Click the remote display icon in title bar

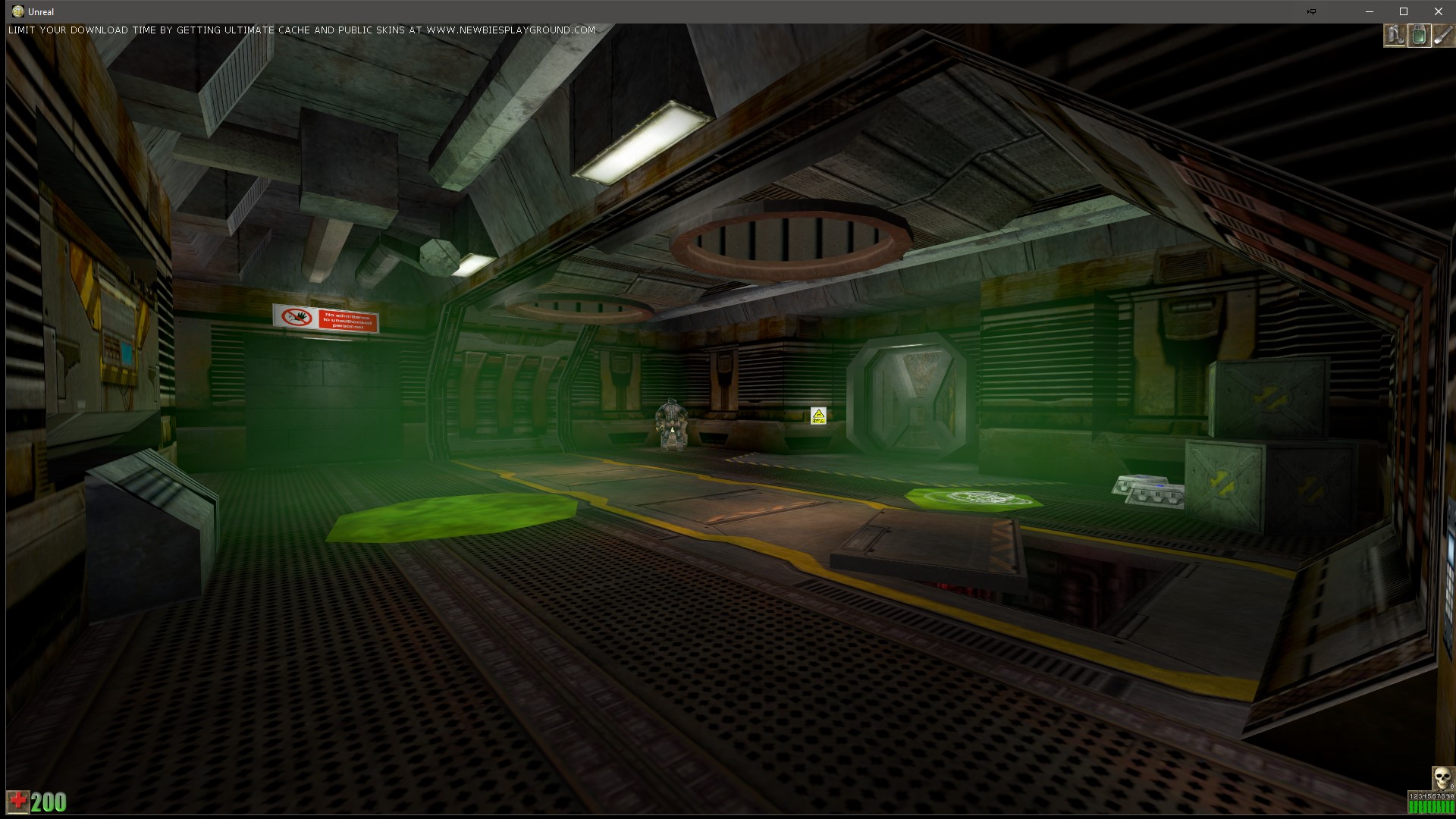point(1311,11)
